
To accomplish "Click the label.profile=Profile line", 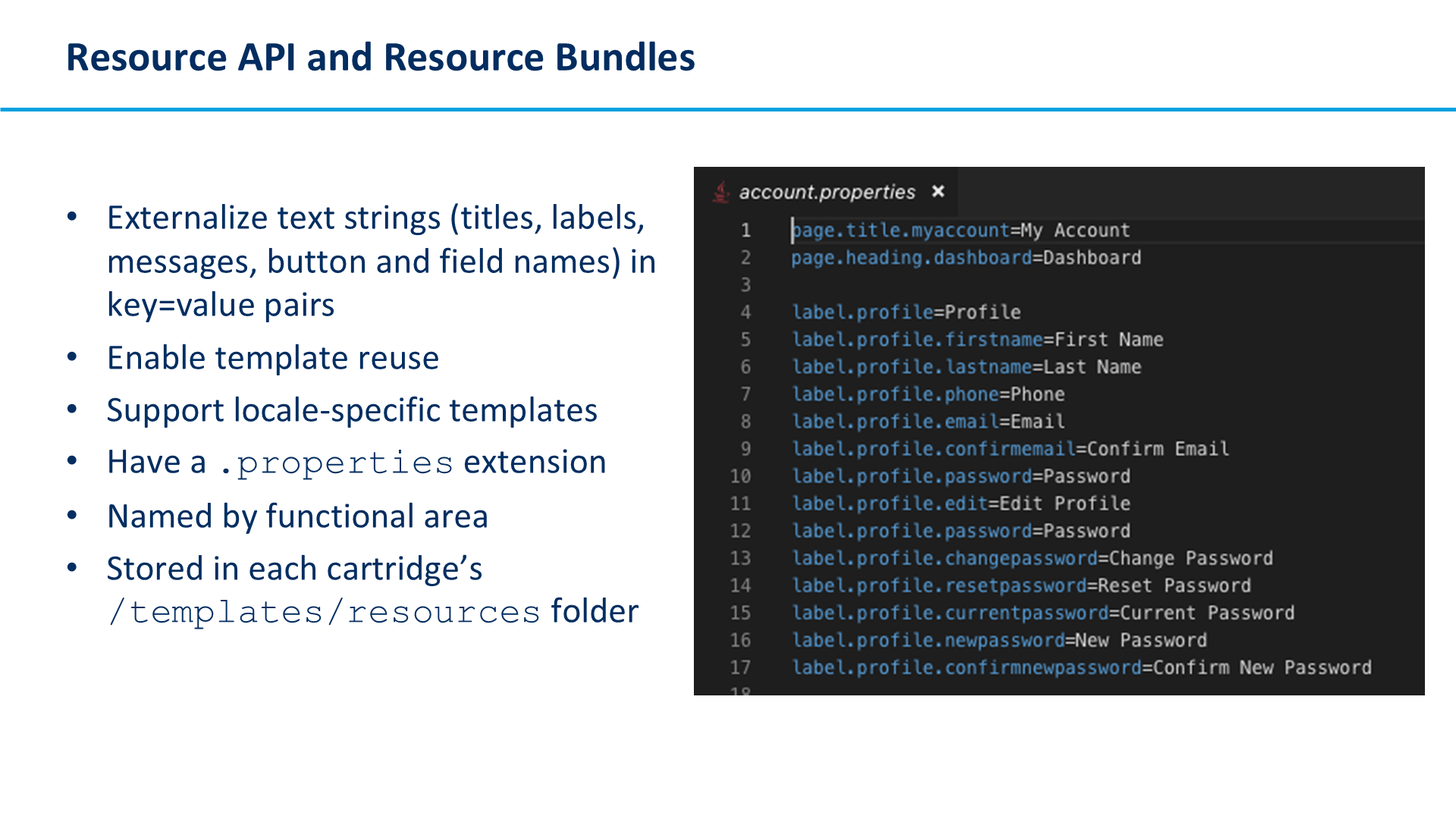I will pos(906,312).
